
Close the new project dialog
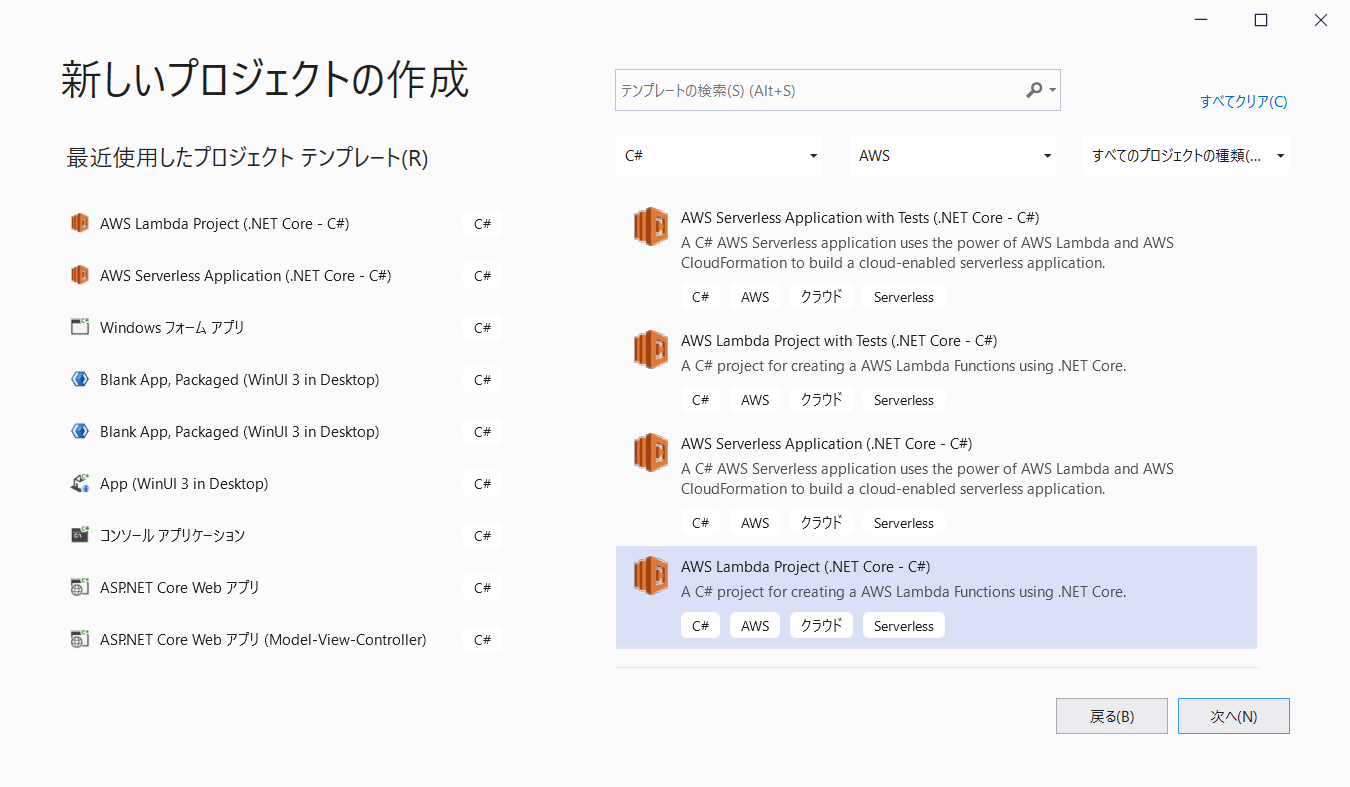click(1320, 20)
